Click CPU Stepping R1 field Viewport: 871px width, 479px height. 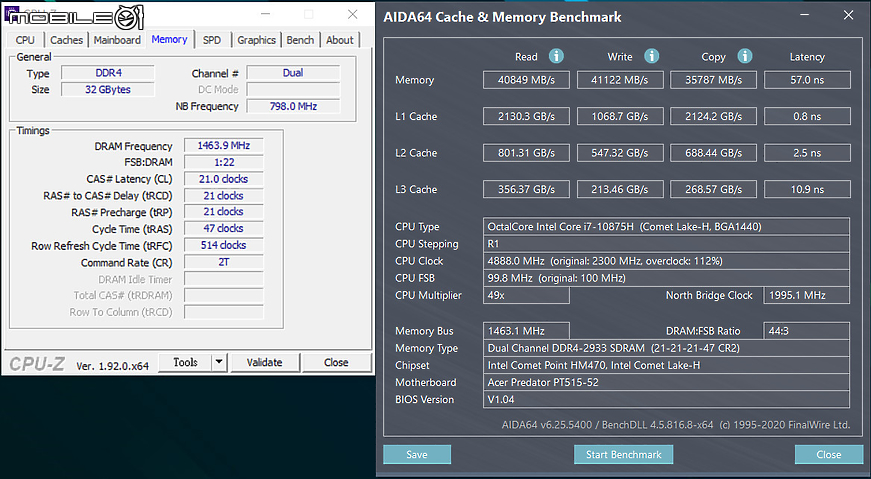pos(666,243)
